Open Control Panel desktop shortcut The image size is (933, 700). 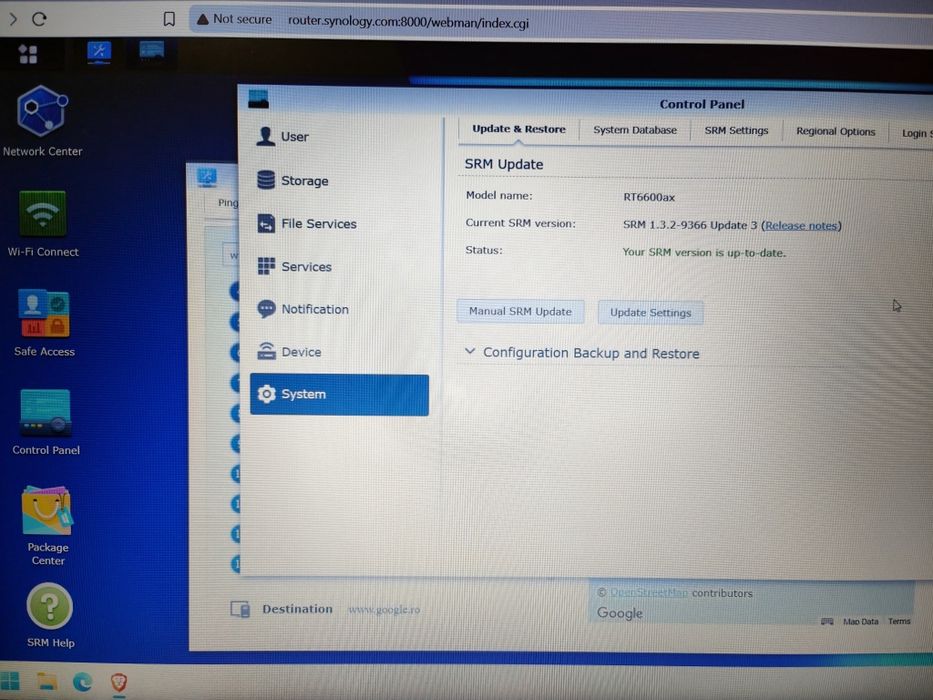point(46,422)
